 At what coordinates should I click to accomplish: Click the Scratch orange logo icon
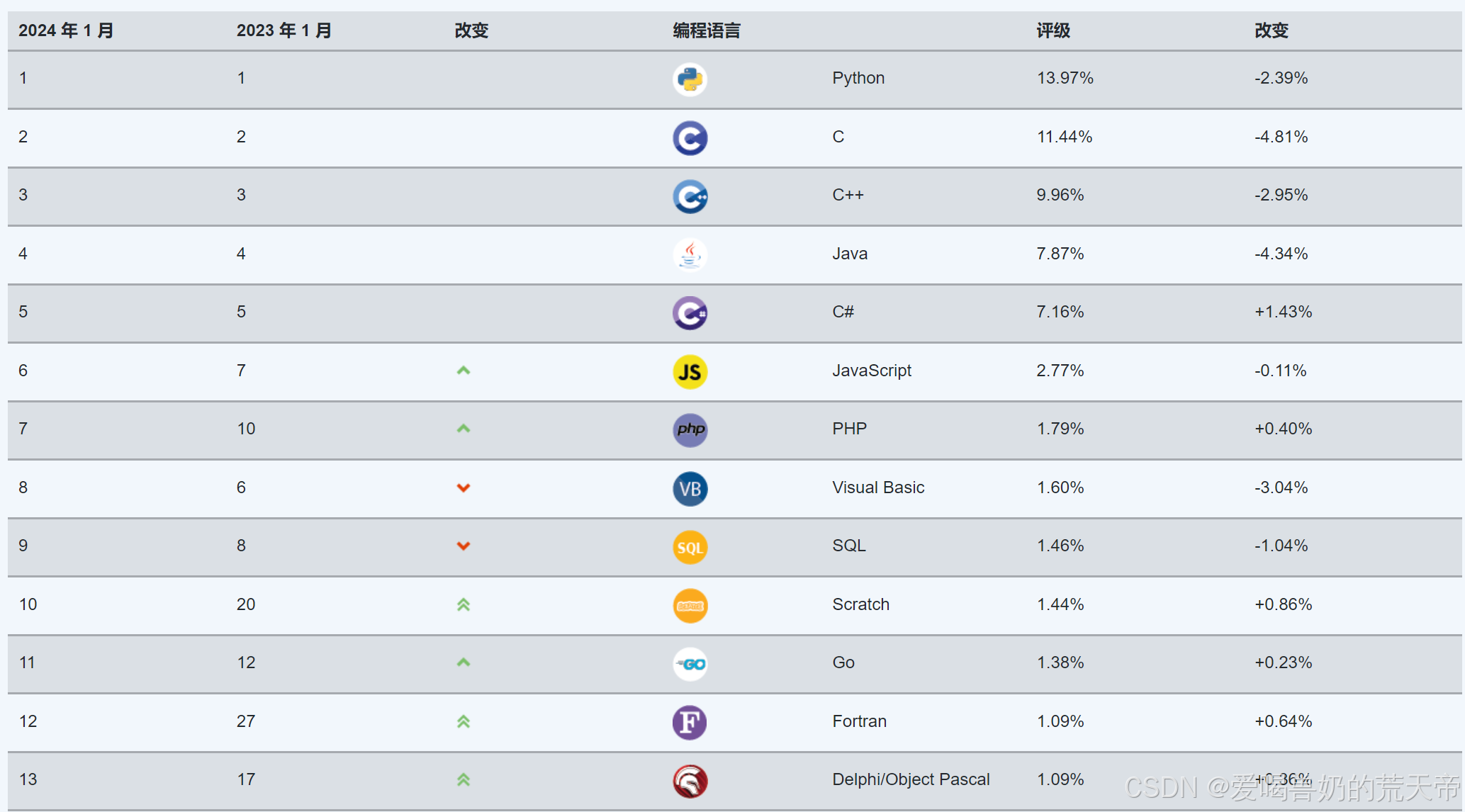(690, 606)
